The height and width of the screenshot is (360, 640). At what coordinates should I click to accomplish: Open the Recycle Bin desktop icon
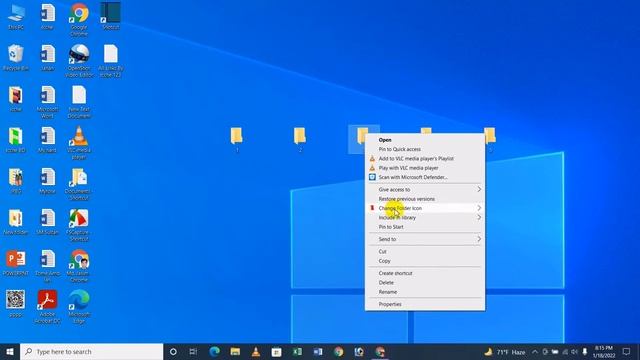16,58
